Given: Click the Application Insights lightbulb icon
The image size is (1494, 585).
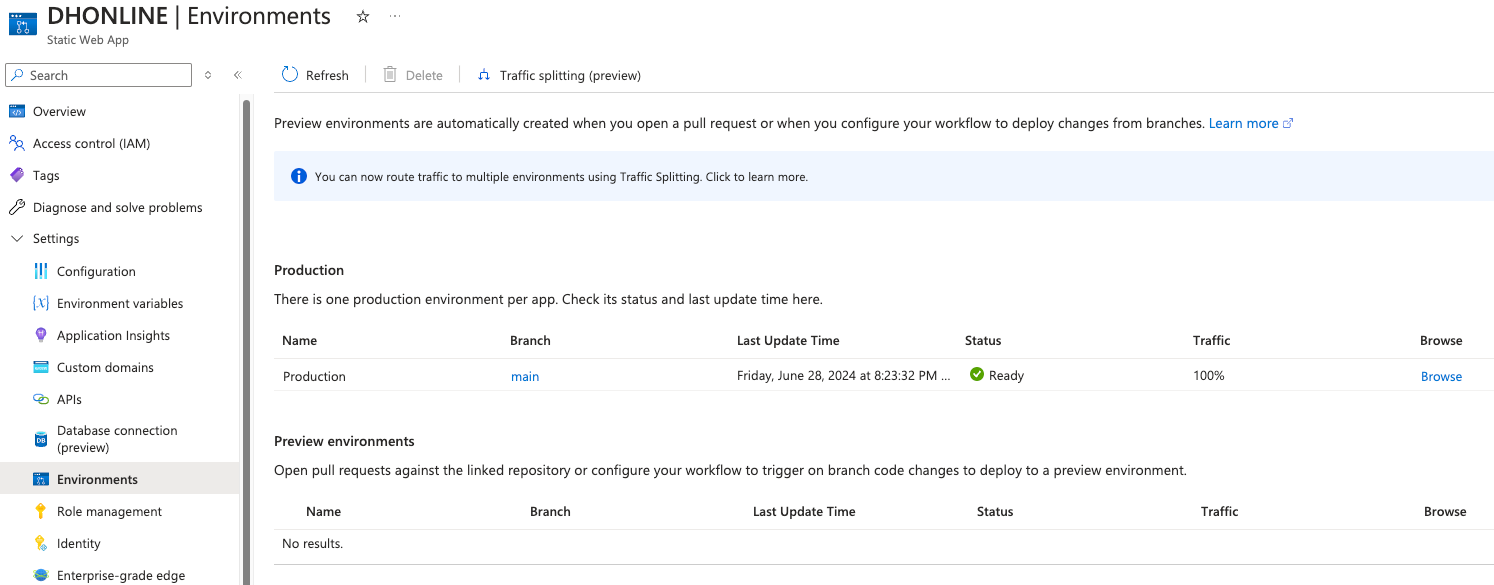Looking at the screenshot, I should (40, 335).
